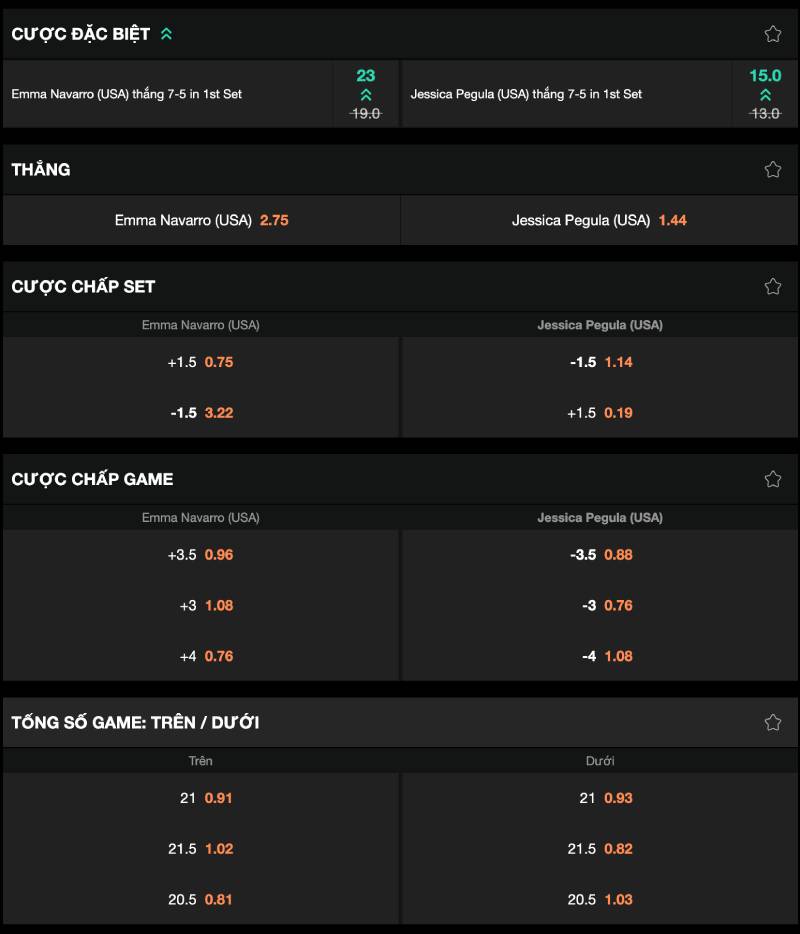Star the Thắng market section
Viewport: 800px width, 934px height.
pos(772,170)
